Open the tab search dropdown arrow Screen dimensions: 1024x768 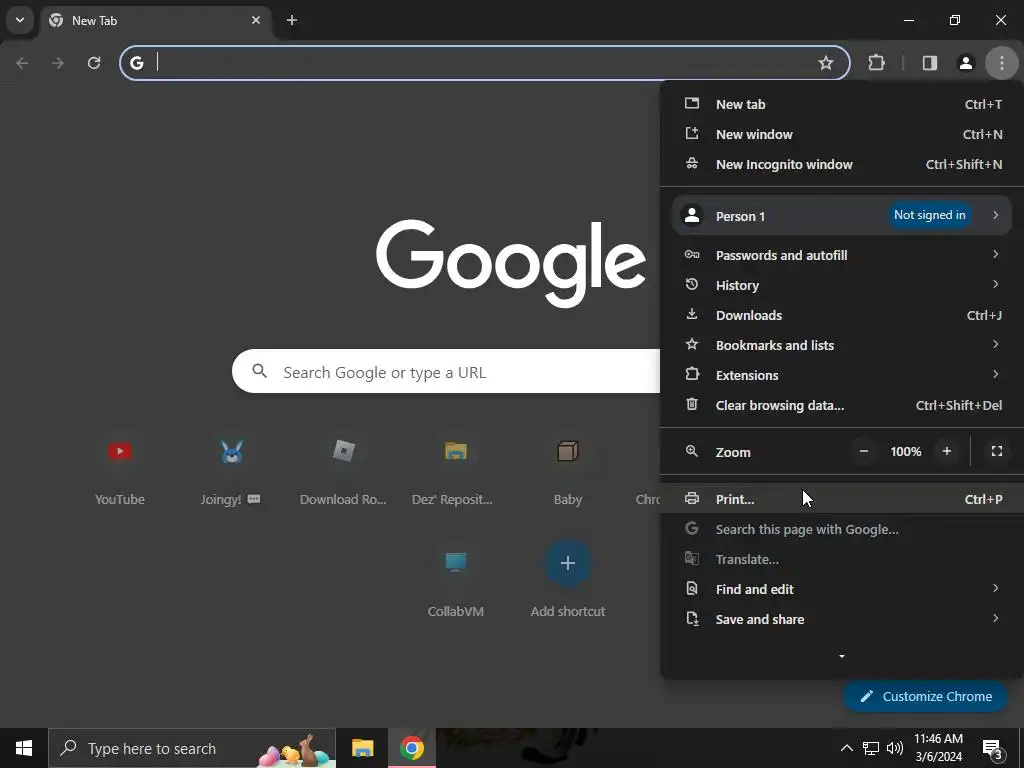click(x=20, y=20)
